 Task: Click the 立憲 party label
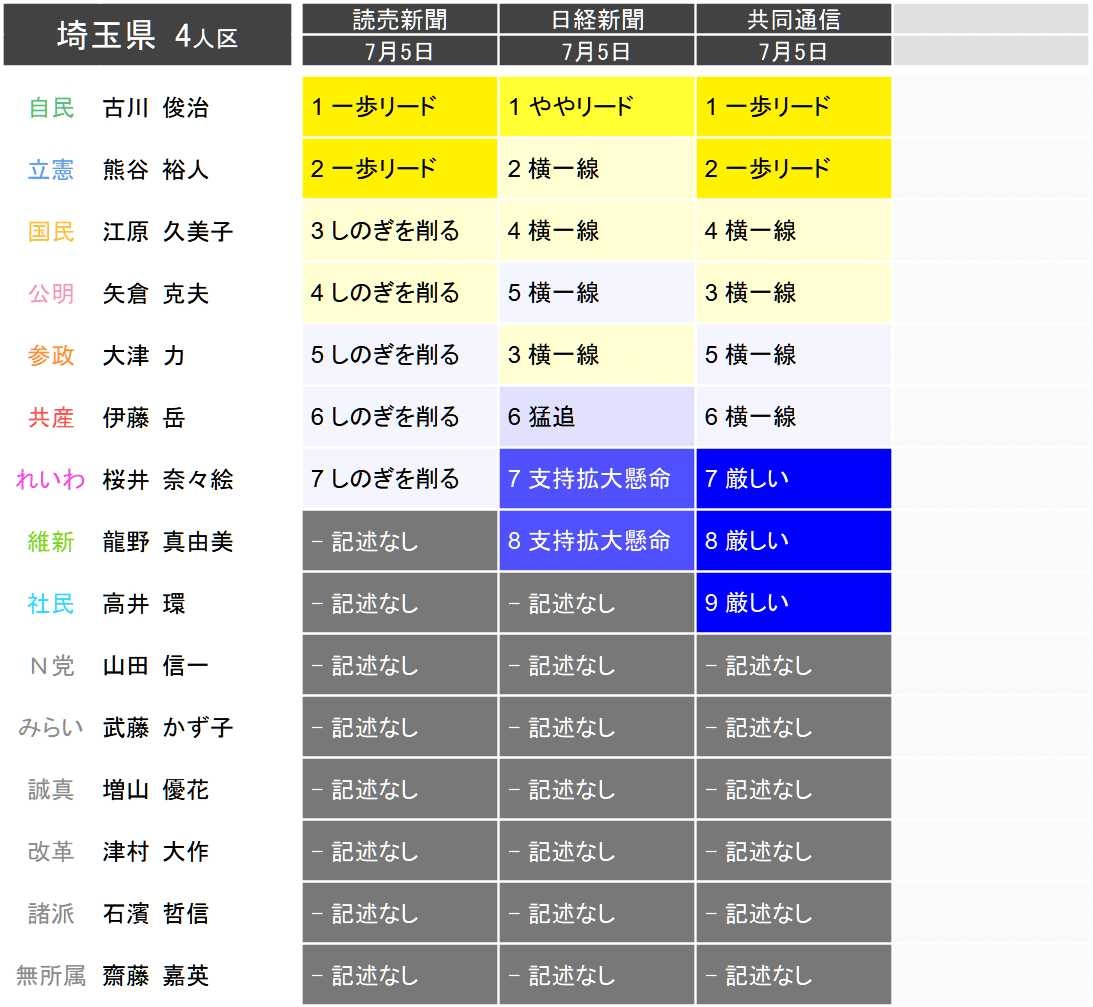[51, 170]
